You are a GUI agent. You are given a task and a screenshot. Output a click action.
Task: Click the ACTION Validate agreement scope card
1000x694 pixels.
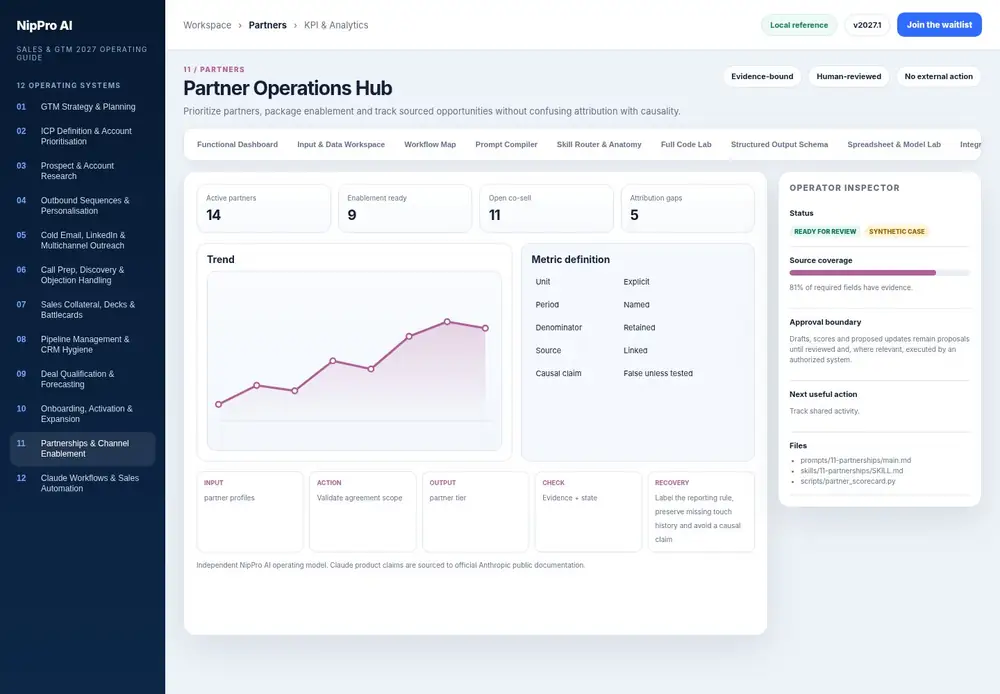[363, 512]
